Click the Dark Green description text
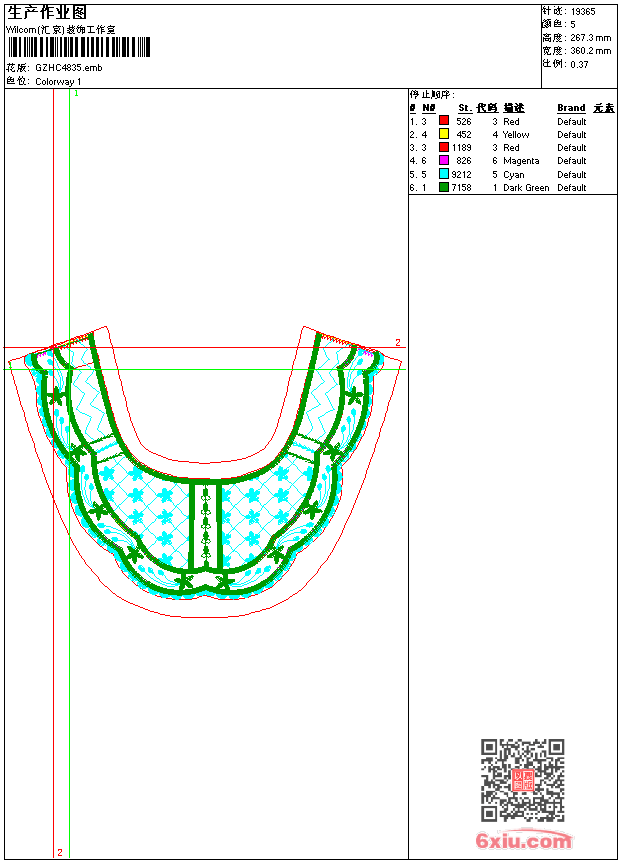The image size is (620, 860). pyautogui.click(x=526, y=188)
